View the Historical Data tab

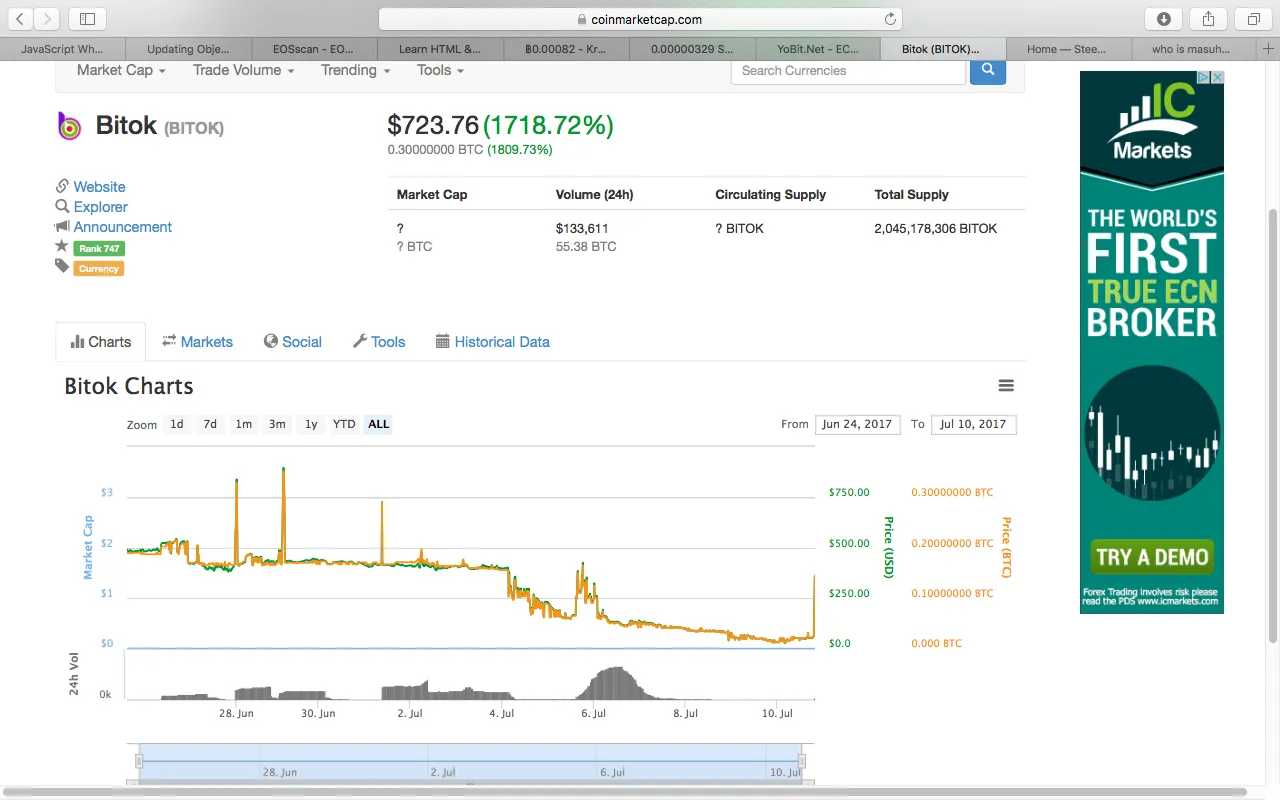493,342
